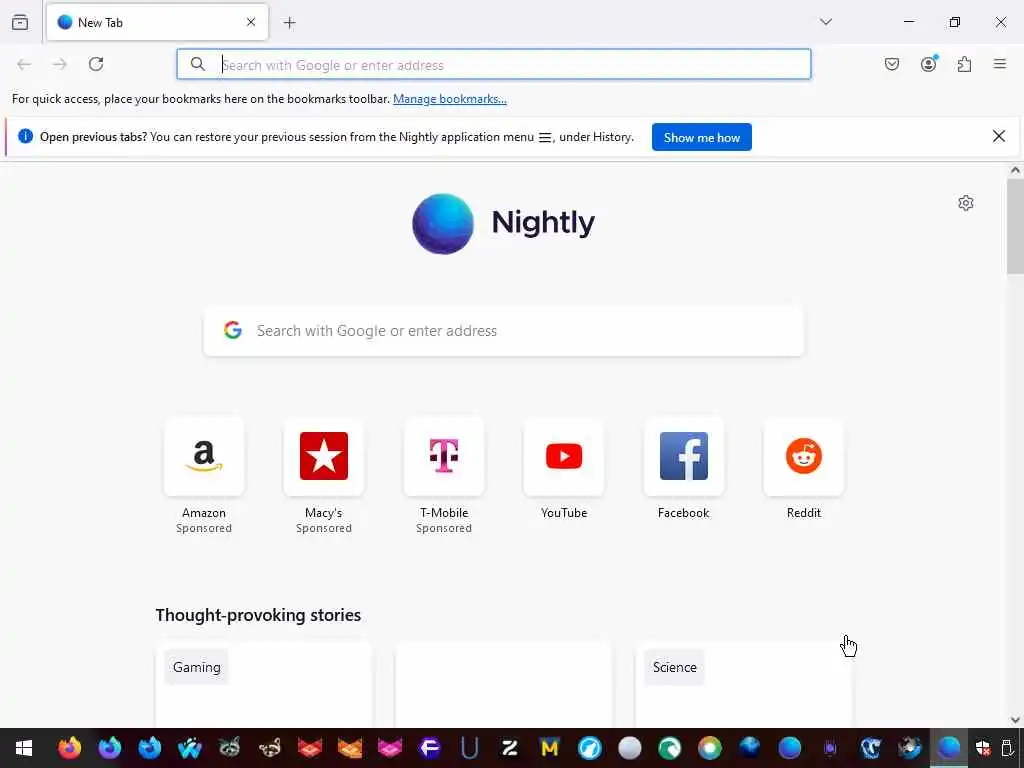Click the Gaming story topic label
1024x768 pixels.
(197, 667)
